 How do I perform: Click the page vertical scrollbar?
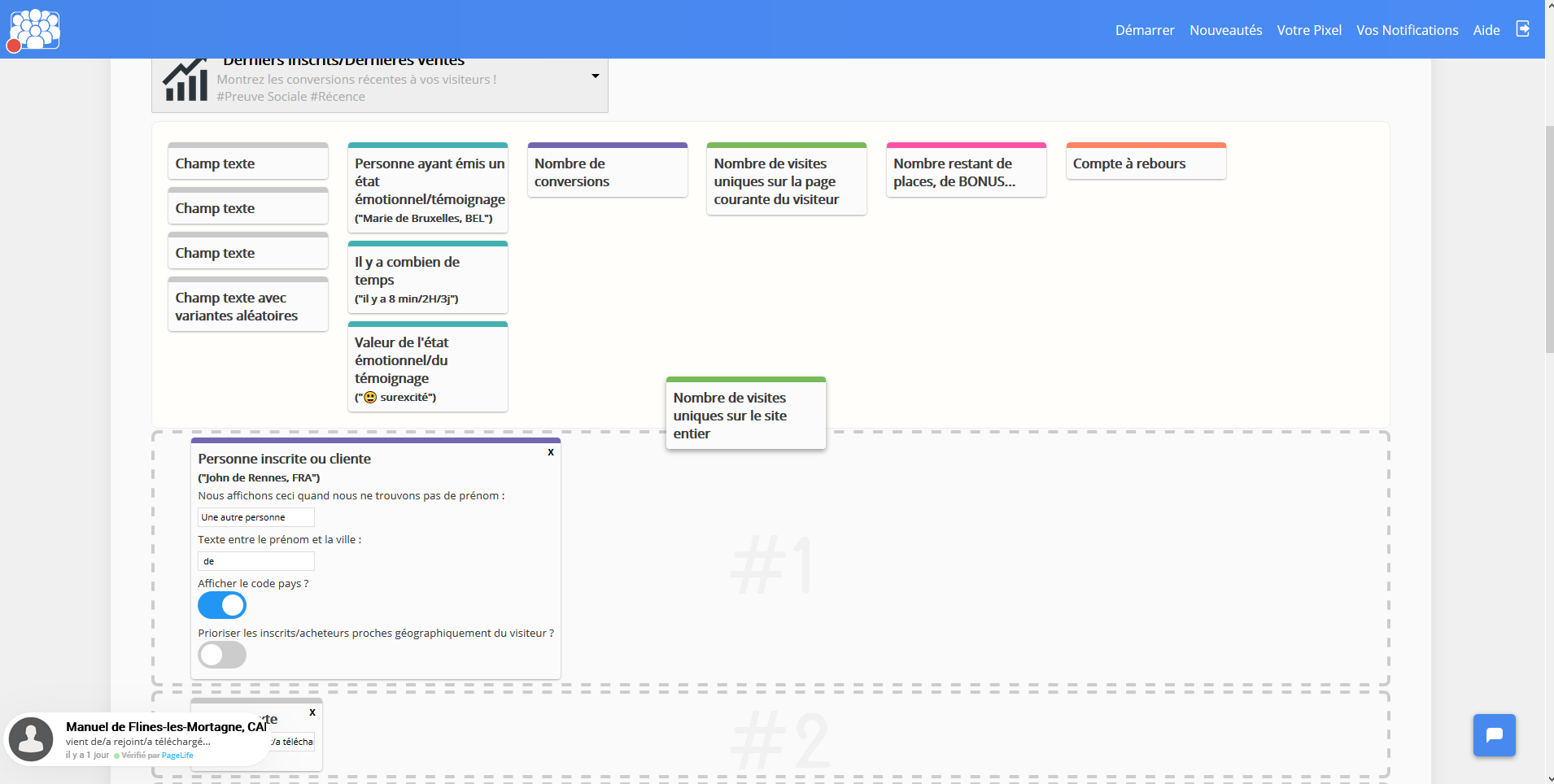pyautogui.click(x=1549, y=240)
